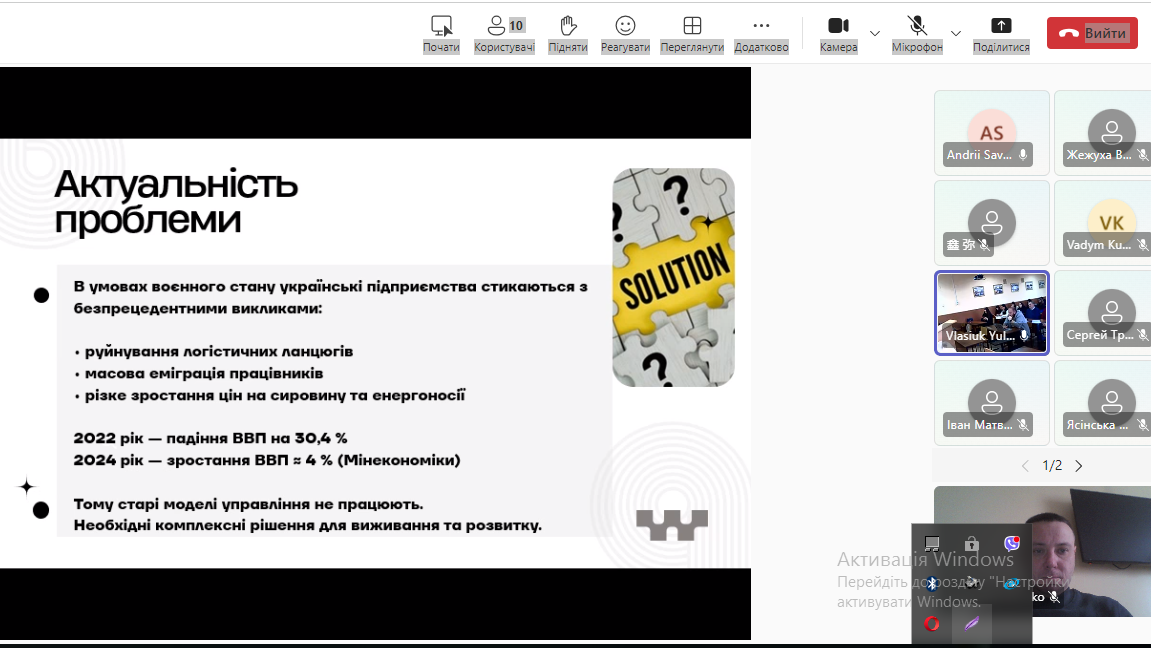Share screen with the Поділитися button
Viewport: 1151px width, 648px height.
coord(1001,33)
